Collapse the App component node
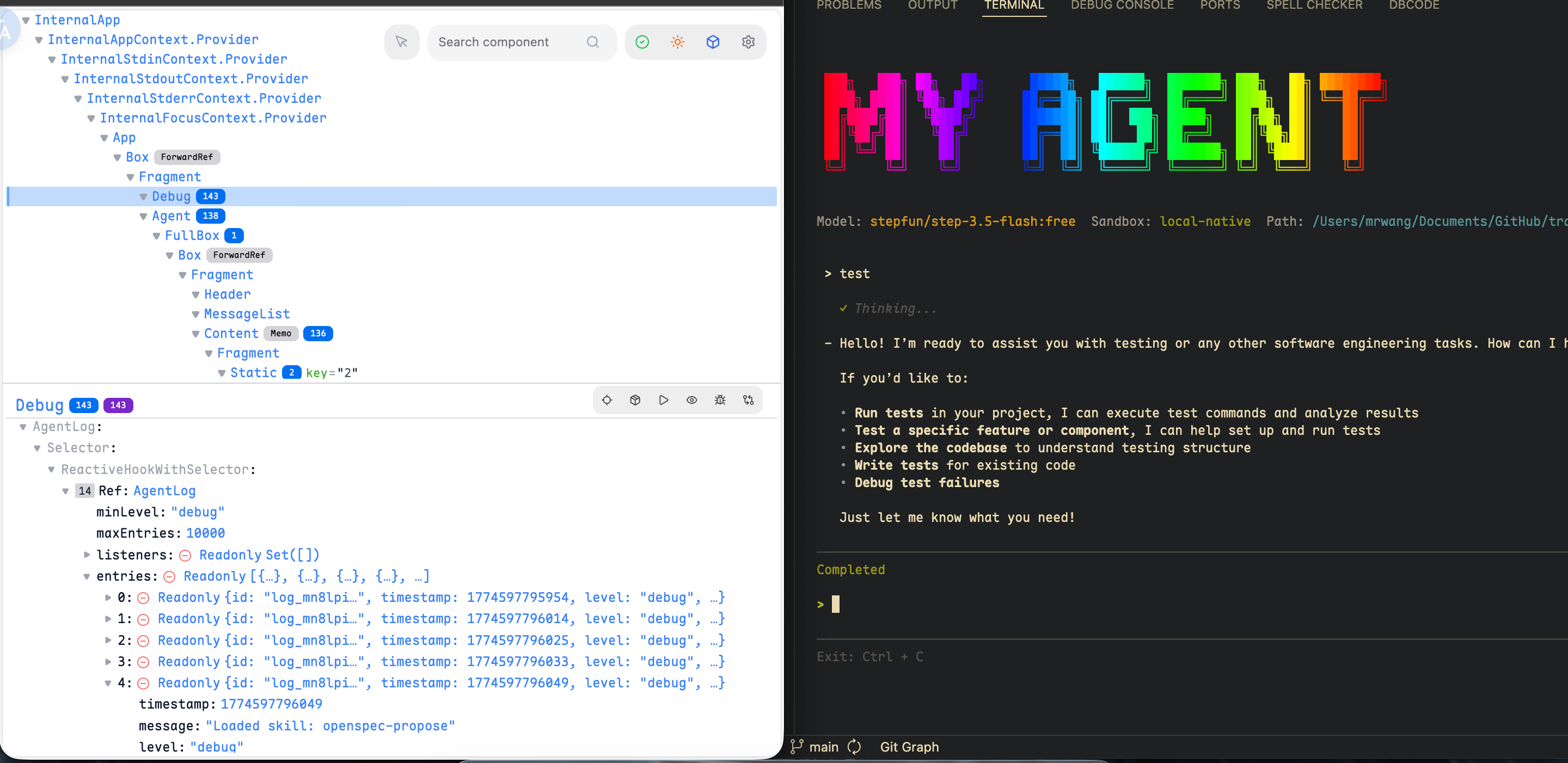This screenshot has height=763, width=1568. point(104,138)
